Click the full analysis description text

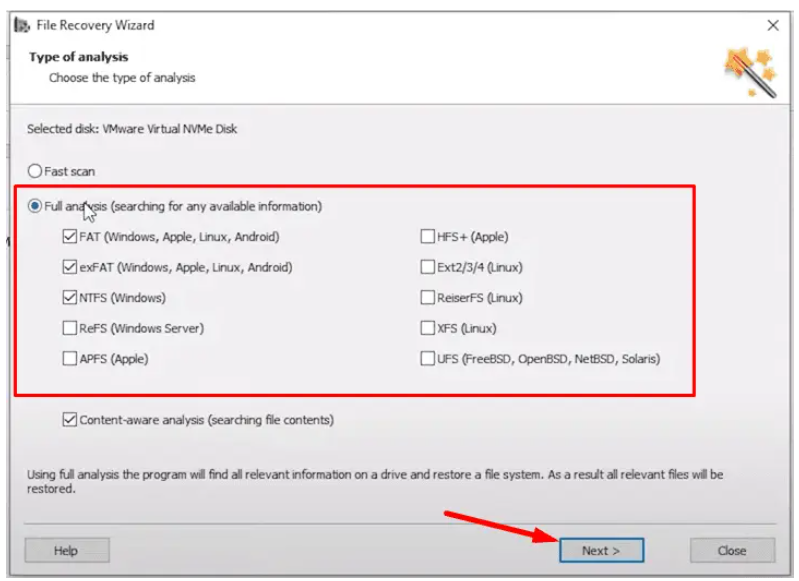375,482
